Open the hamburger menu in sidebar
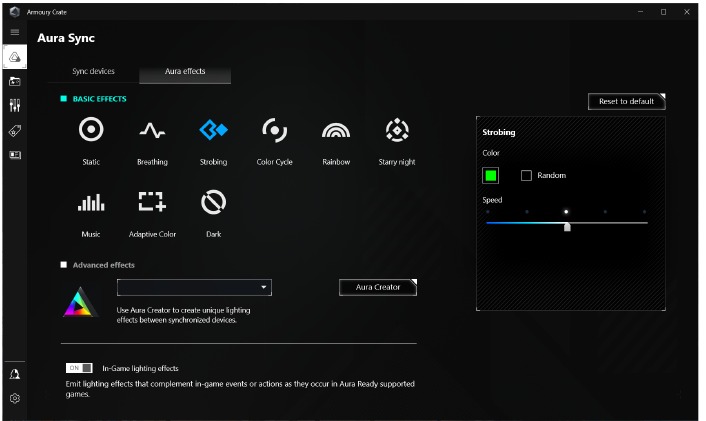Image resolution: width=706 pixels, height=421 pixels. pos(15,32)
